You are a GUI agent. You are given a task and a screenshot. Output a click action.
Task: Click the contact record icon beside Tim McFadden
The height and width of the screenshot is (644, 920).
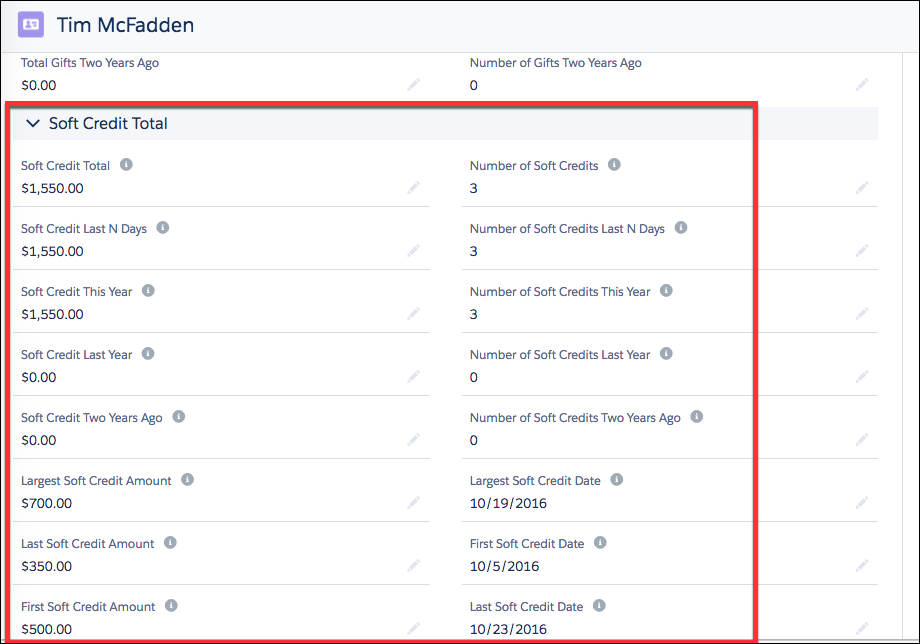[x=30, y=24]
